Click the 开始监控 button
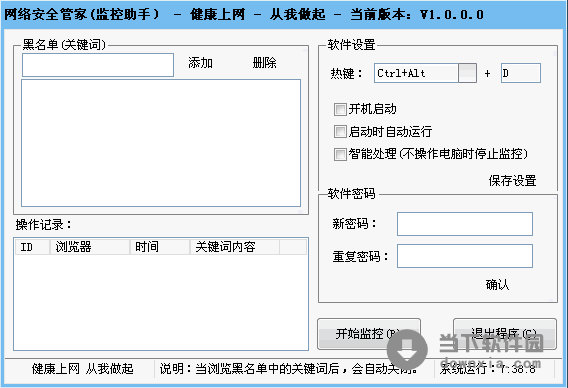Screen dimensions: 568x388 click(x=369, y=334)
